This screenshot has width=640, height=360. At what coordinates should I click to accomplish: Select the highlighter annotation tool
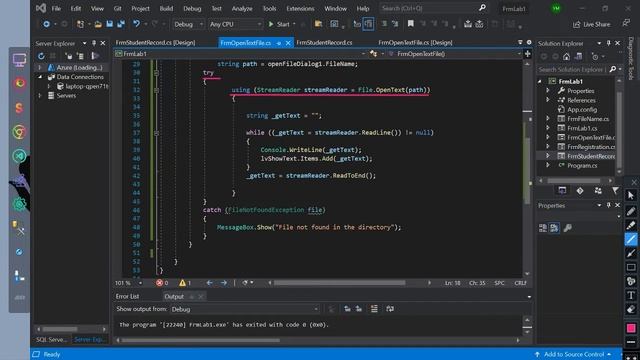[x=631, y=225]
